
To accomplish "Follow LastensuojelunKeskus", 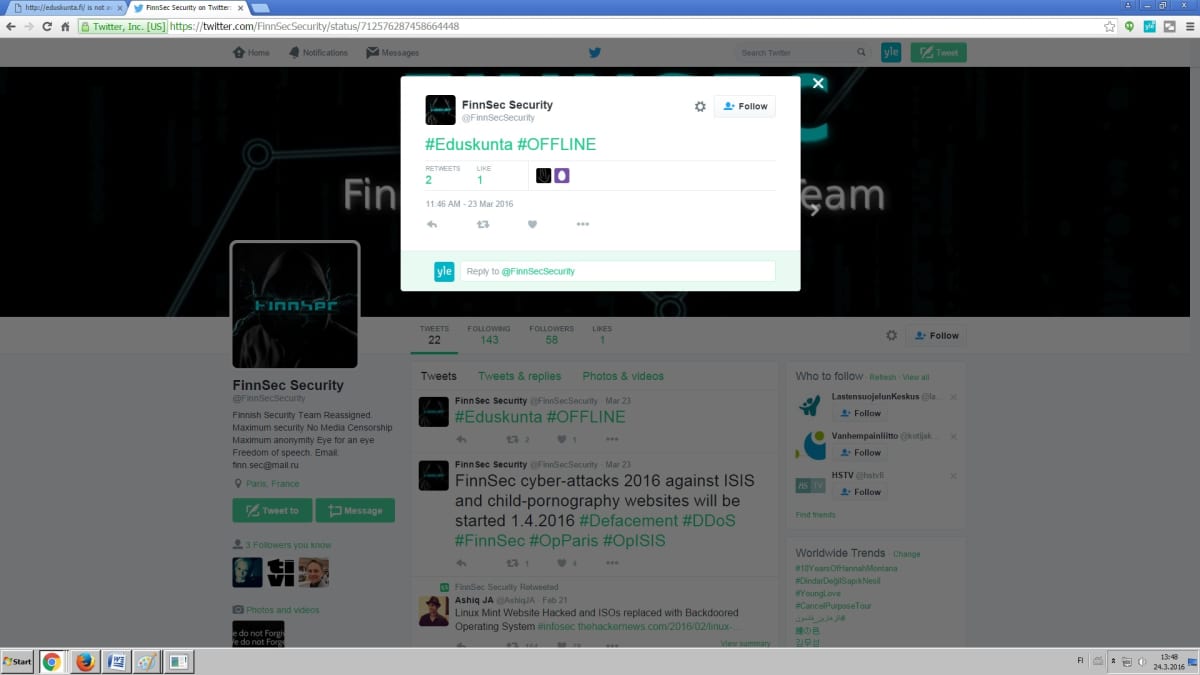I will (x=860, y=413).
